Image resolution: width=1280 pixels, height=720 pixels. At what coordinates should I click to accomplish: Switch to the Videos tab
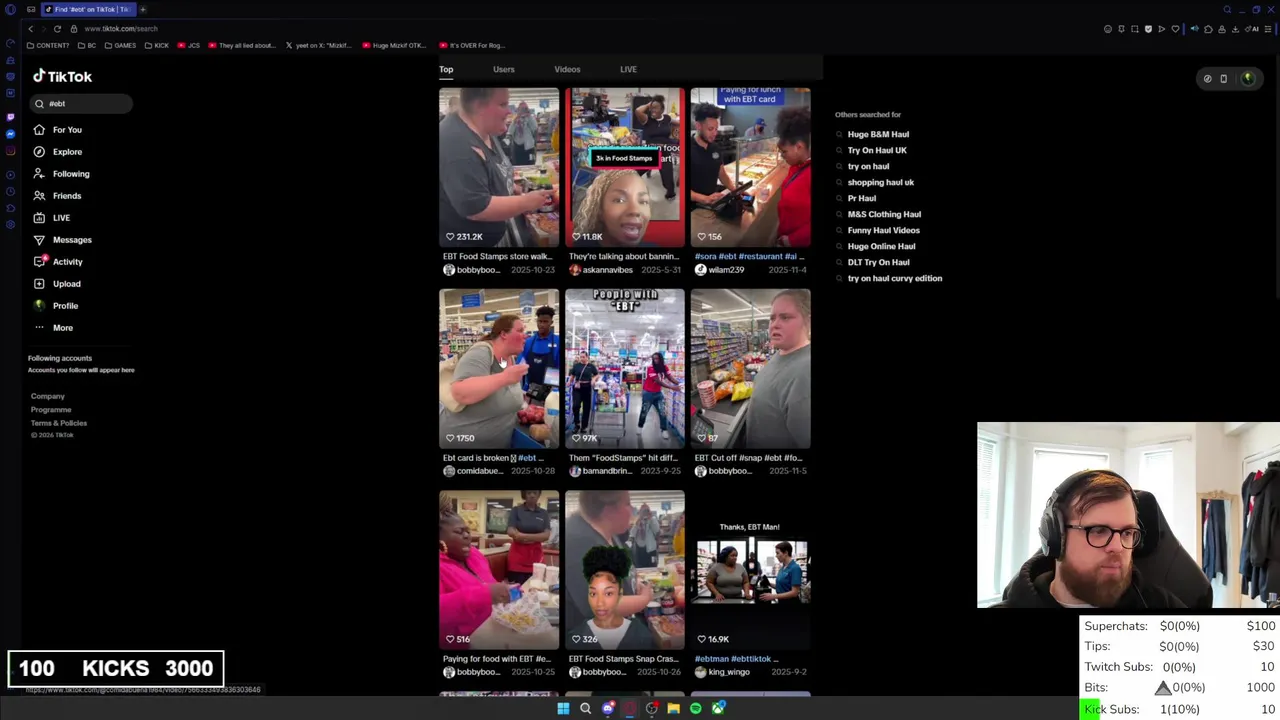[x=567, y=70]
